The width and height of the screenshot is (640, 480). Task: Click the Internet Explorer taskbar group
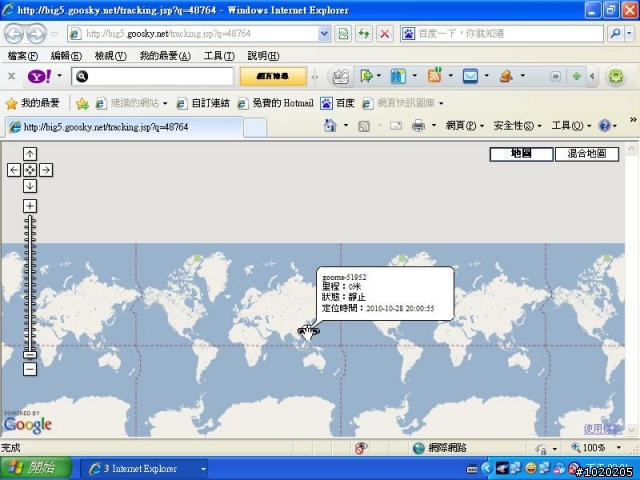[144, 469]
